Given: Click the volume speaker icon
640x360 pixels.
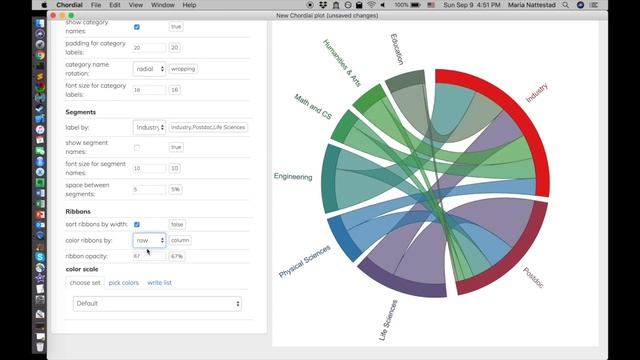Looking at the screenshot, I should 383,5.
